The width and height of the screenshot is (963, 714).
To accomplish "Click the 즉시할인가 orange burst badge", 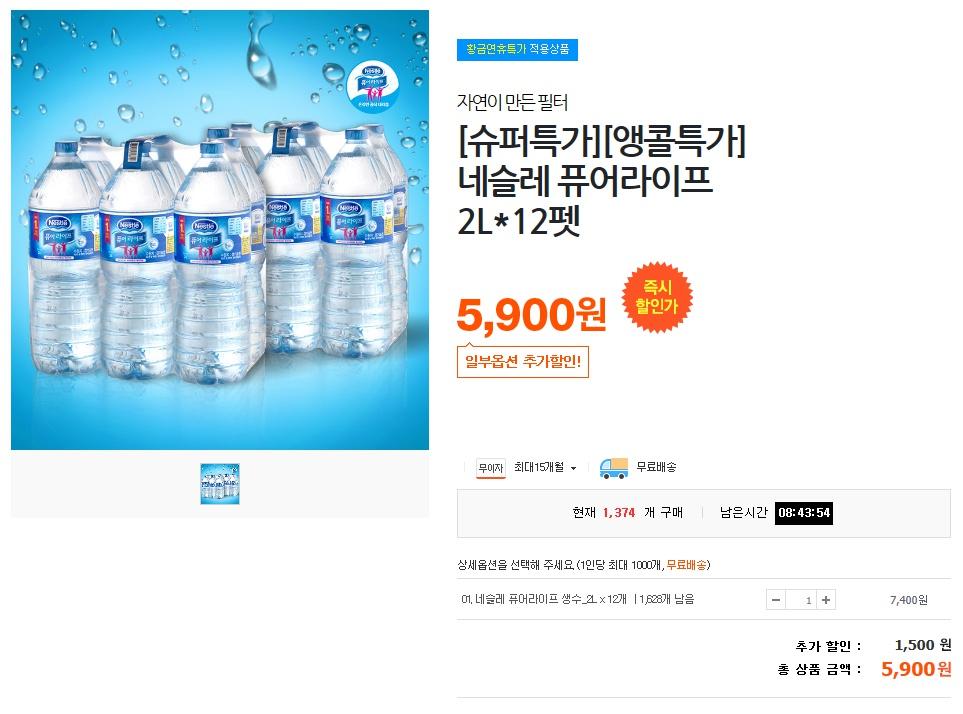I will coord(657,297).
